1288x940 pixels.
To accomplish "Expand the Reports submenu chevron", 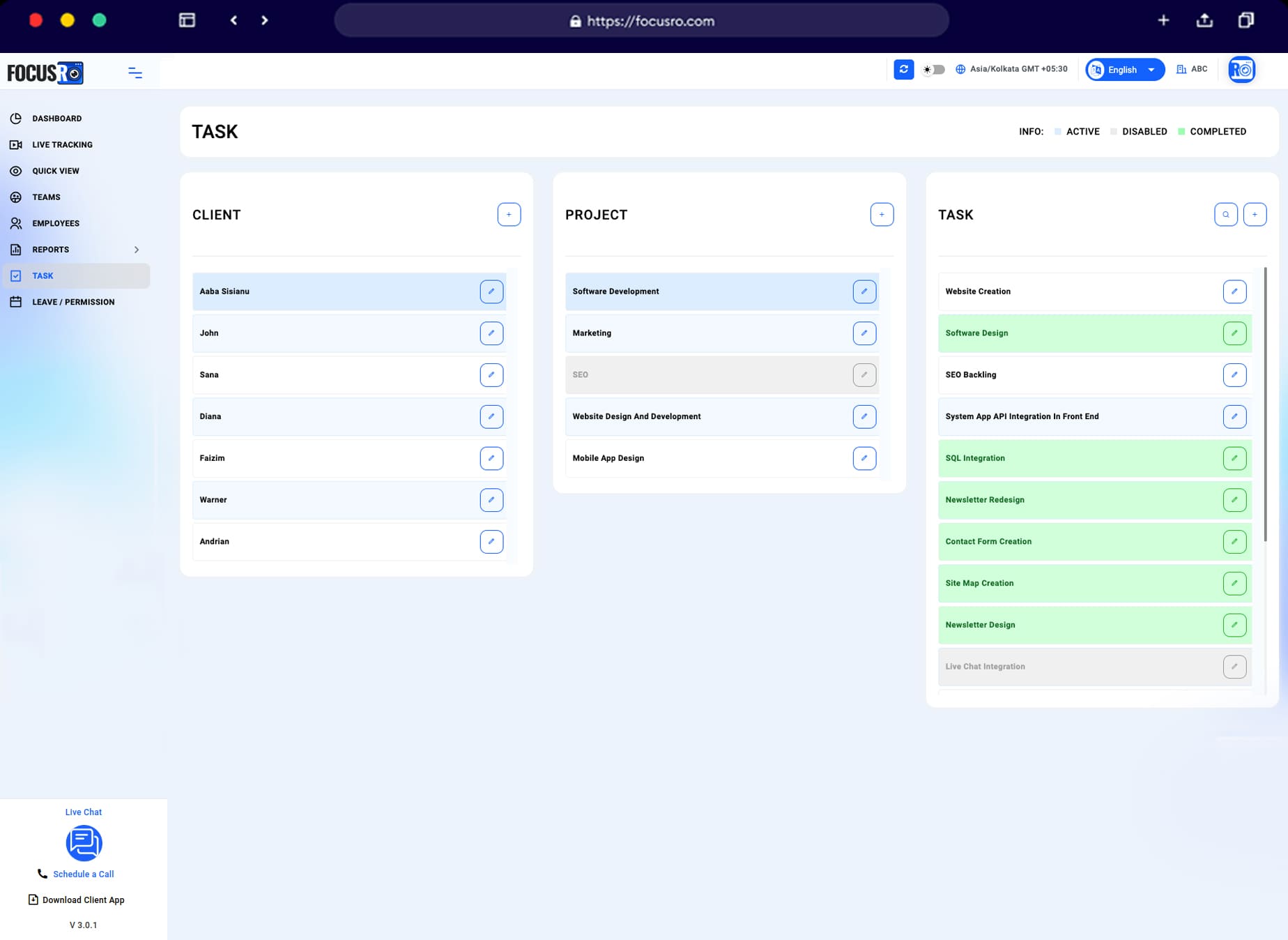I will (x=137, y=250).
